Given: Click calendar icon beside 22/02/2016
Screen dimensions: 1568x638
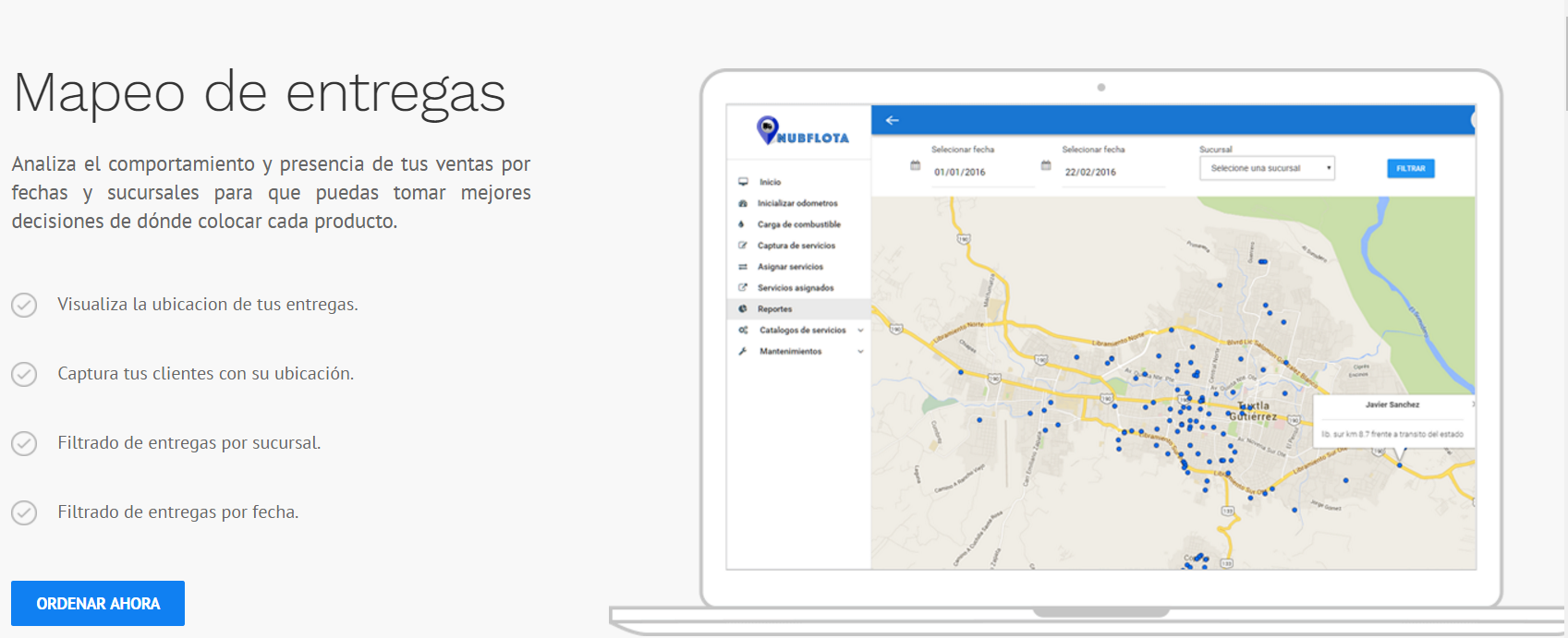Looking at the screenshot, I should (x=1046, y=165).
